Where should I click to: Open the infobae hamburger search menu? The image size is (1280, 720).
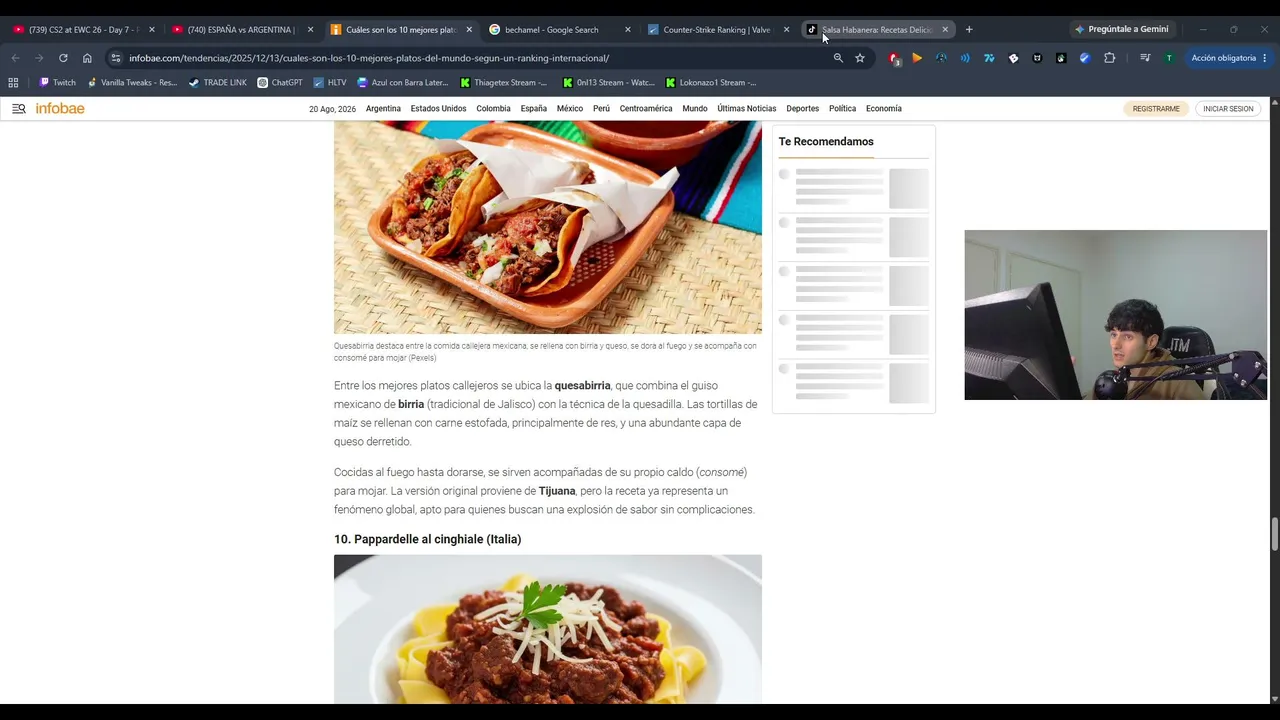18,108
